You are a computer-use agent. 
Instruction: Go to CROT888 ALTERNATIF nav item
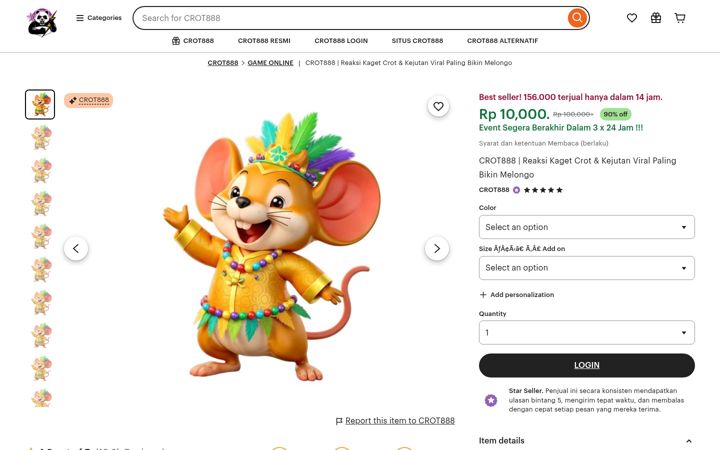coord(502,41)
